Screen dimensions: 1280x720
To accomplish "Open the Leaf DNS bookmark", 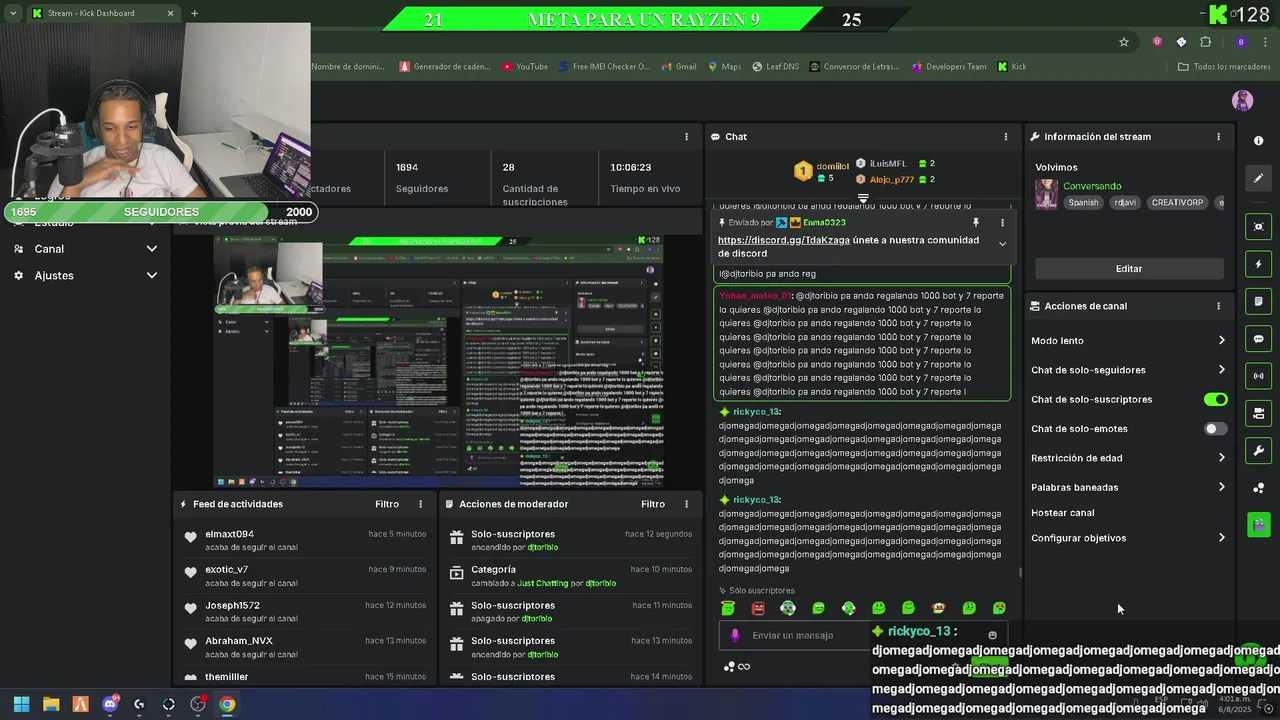I will (775, 67).
